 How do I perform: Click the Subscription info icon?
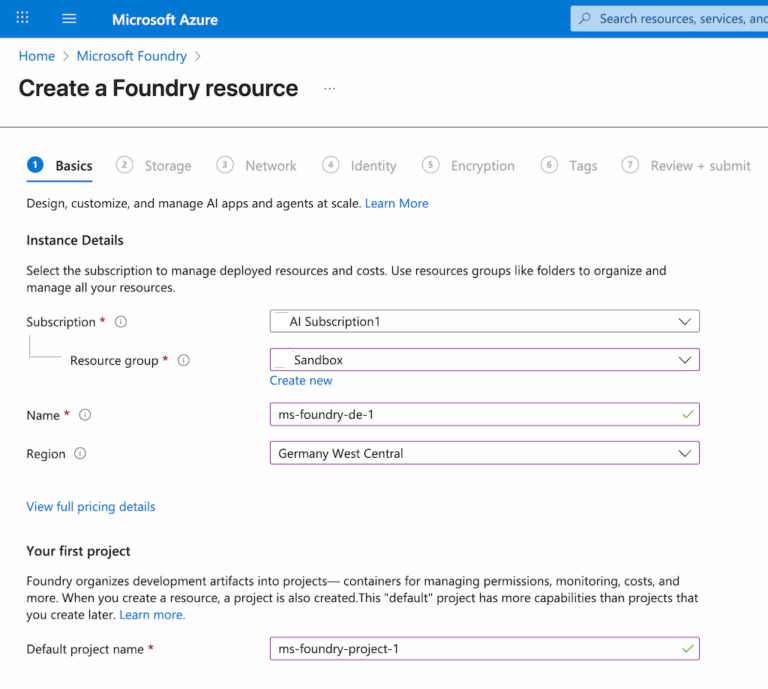(120, 322)
